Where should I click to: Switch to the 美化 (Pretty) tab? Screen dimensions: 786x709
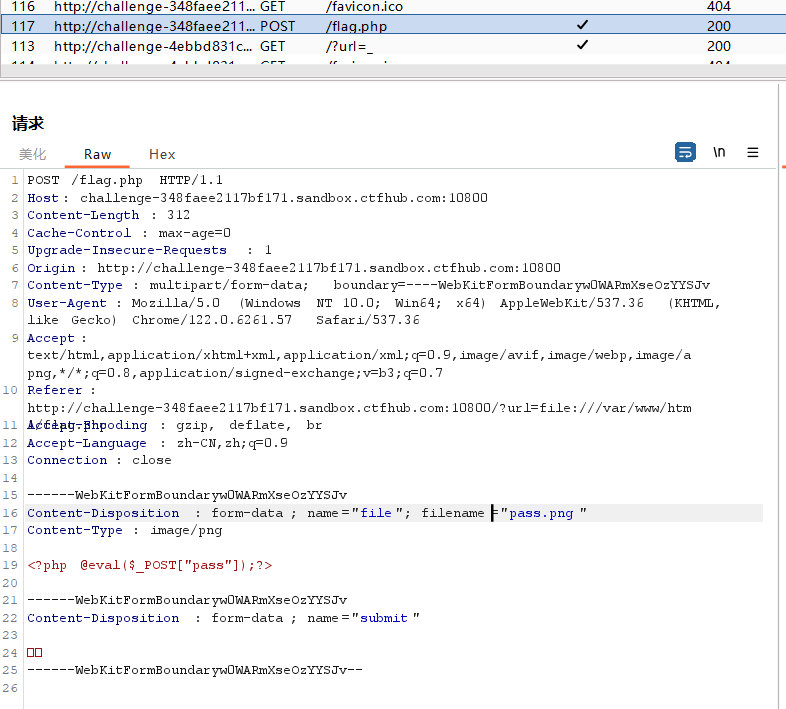pos(33,154)
